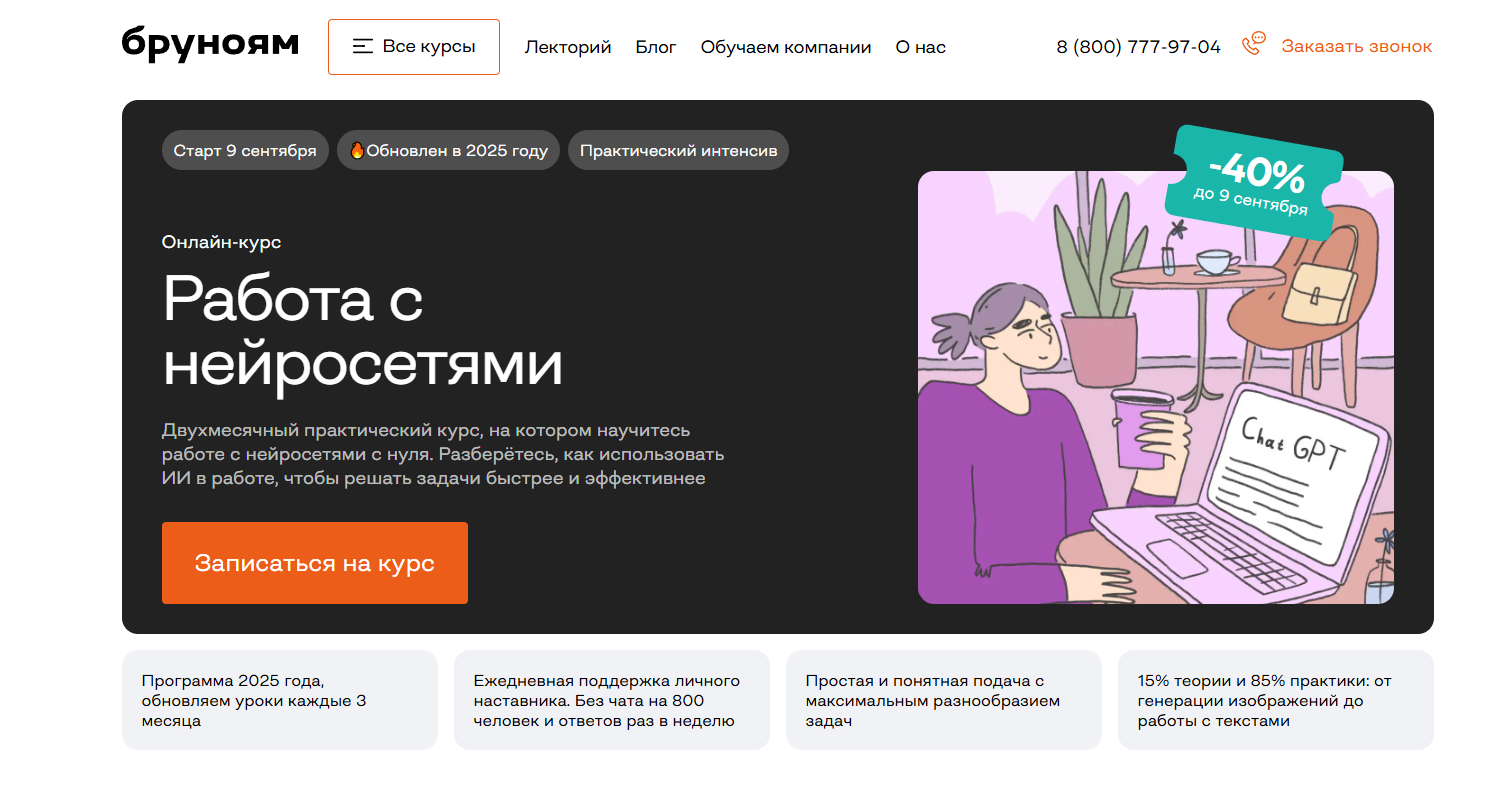
Task: Click the Заказать звонок link
Action: [1357, 46]
